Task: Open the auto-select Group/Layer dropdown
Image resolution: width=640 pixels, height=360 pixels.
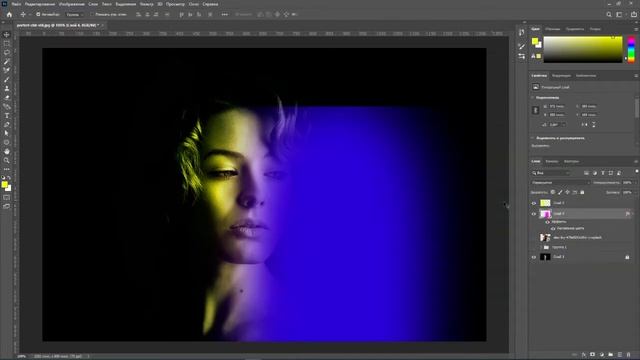Action: [75, 14]
